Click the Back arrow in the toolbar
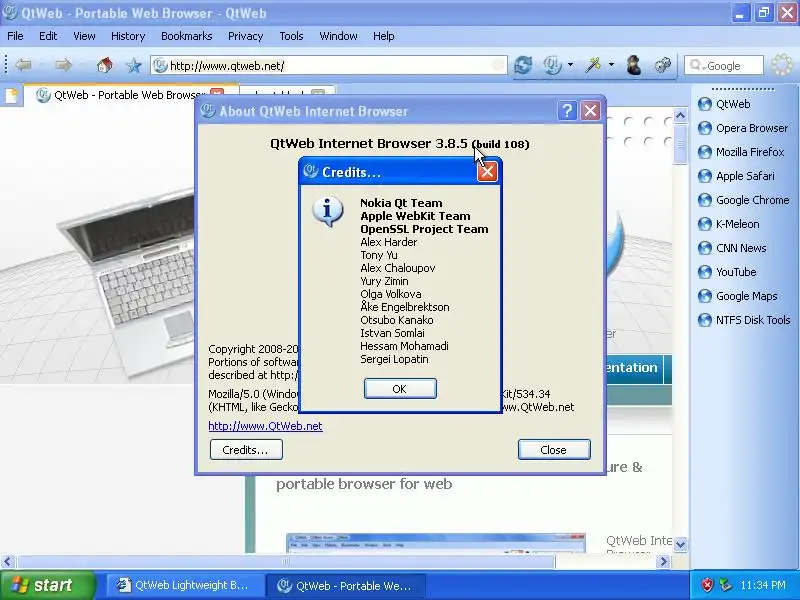The height and width of the screenshot is (600, 800). pos(23,65)
